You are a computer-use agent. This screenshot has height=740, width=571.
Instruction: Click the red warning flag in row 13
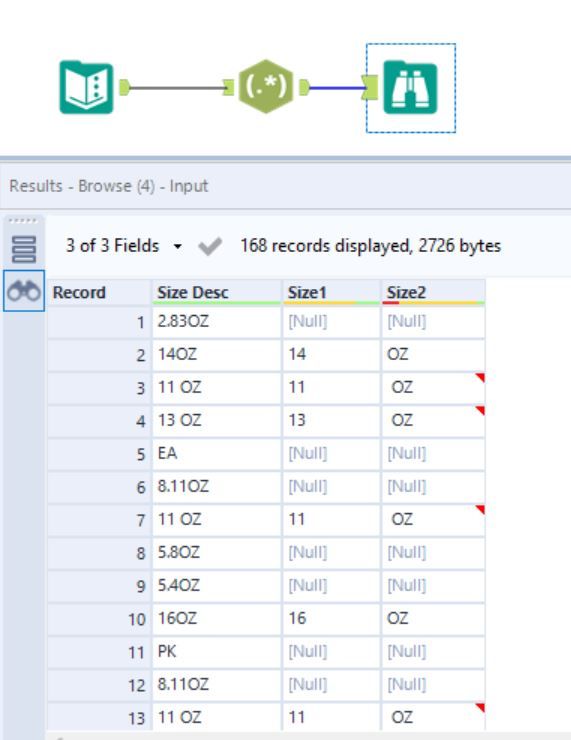(480, 708)
